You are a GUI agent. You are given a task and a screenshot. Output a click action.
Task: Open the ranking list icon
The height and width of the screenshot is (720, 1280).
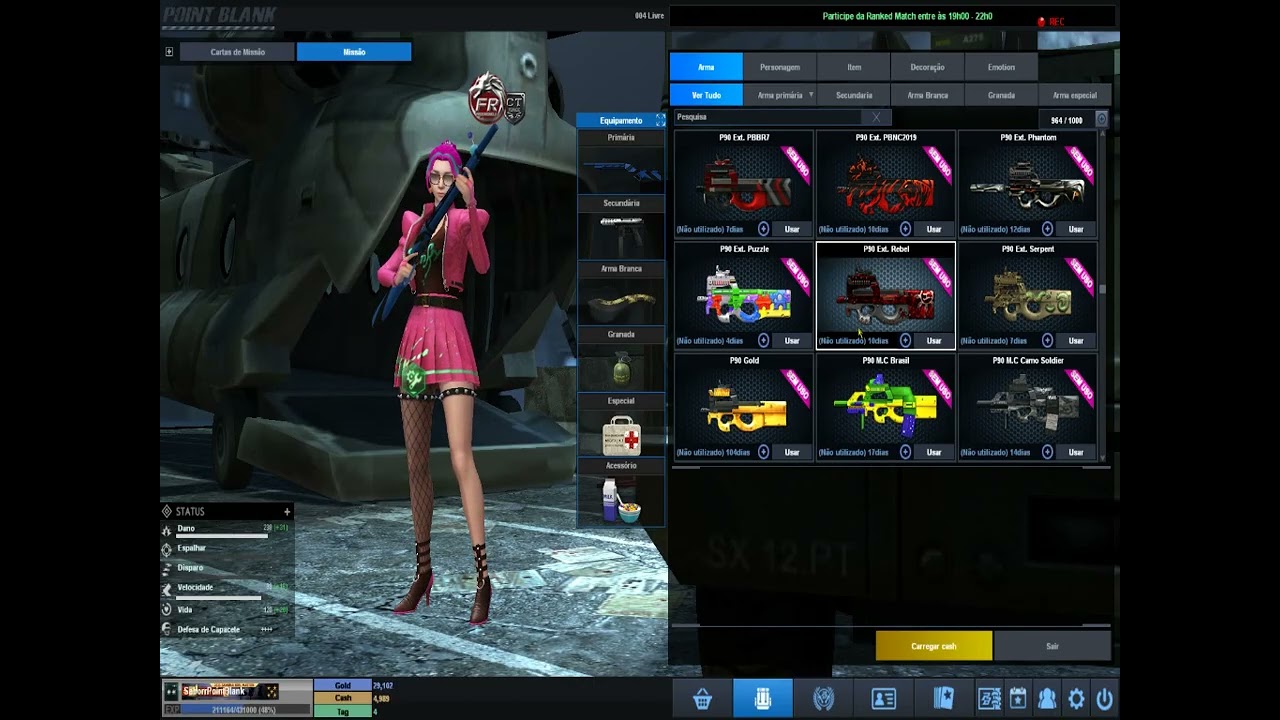click(989, 699)
